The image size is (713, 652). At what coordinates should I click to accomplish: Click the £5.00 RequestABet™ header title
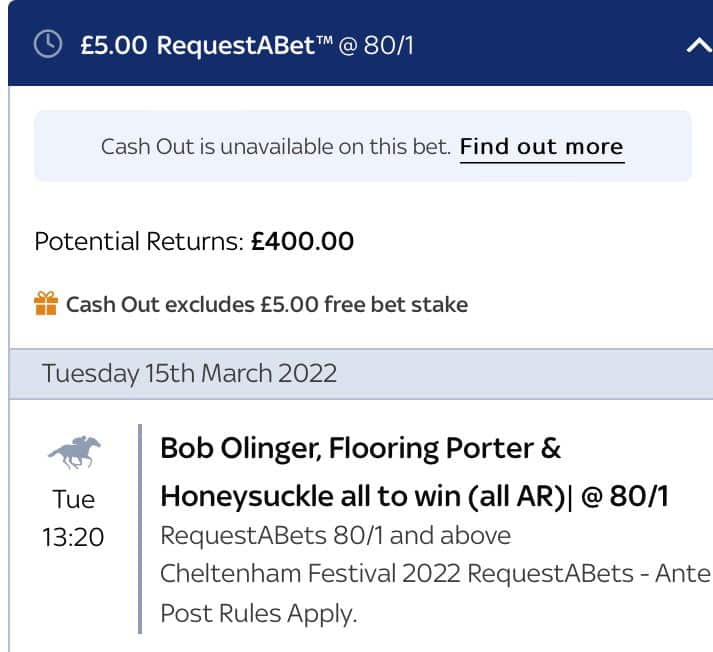[x=208, y=46]
